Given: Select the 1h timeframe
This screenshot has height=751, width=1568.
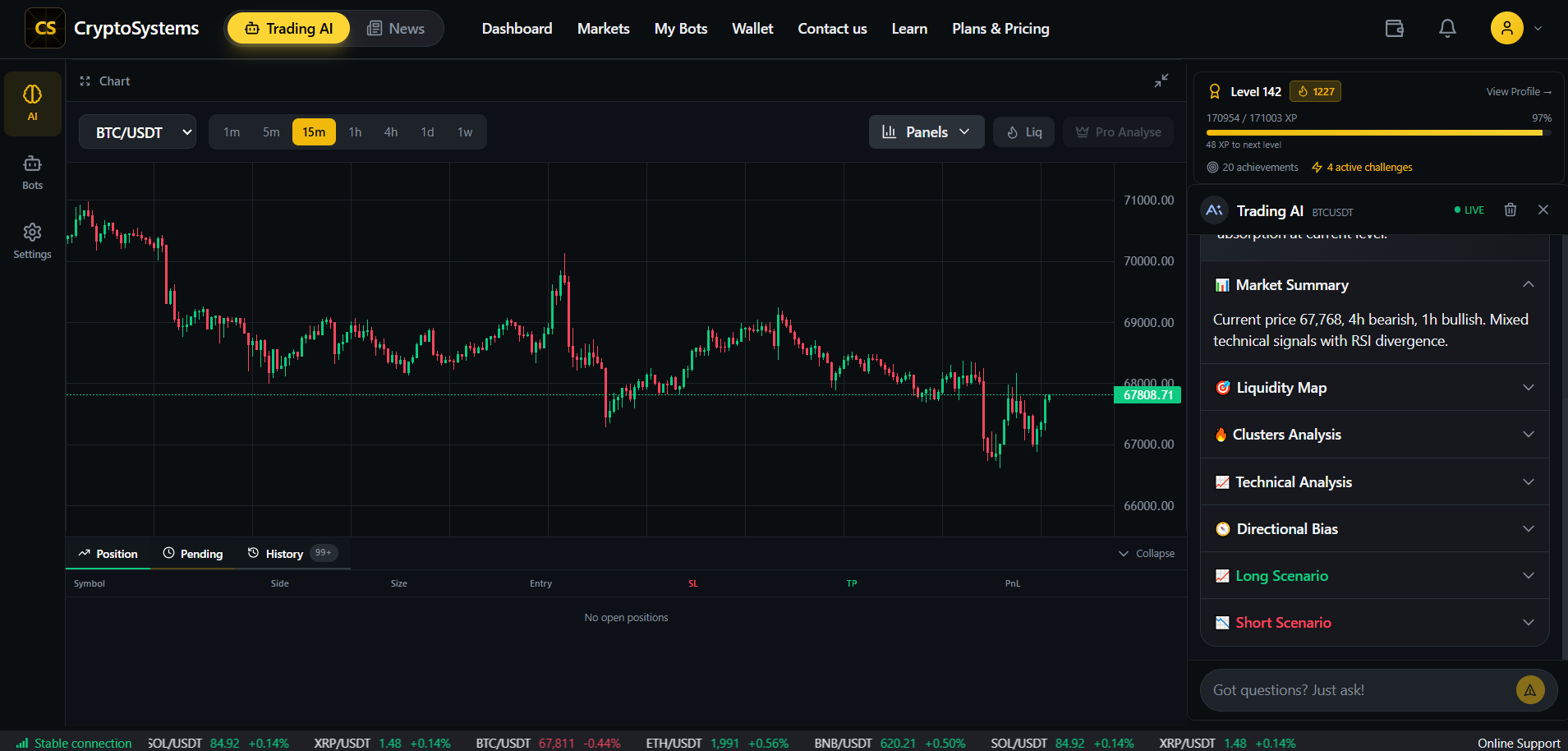Looking at the screenshot, I should [x=355, y=131].
